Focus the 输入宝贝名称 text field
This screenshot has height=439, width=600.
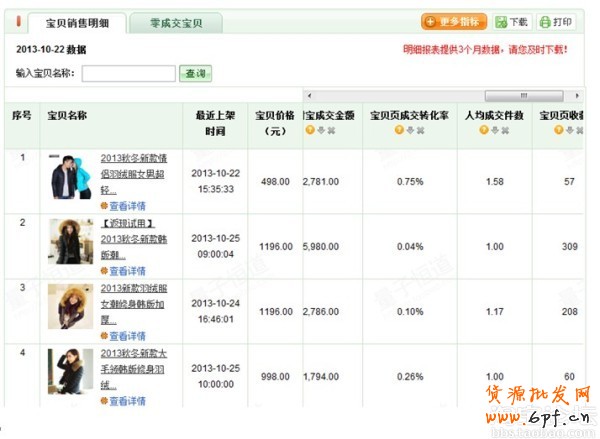pos(129,73)
